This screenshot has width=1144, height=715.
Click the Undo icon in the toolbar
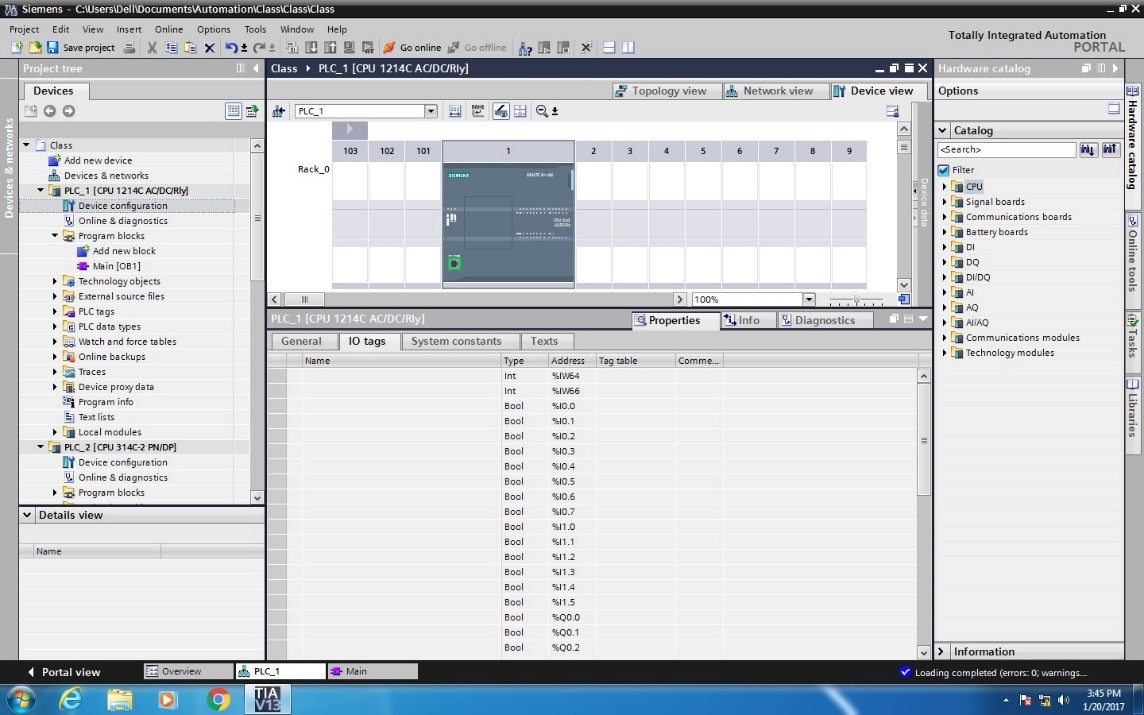tap(232, 47)
